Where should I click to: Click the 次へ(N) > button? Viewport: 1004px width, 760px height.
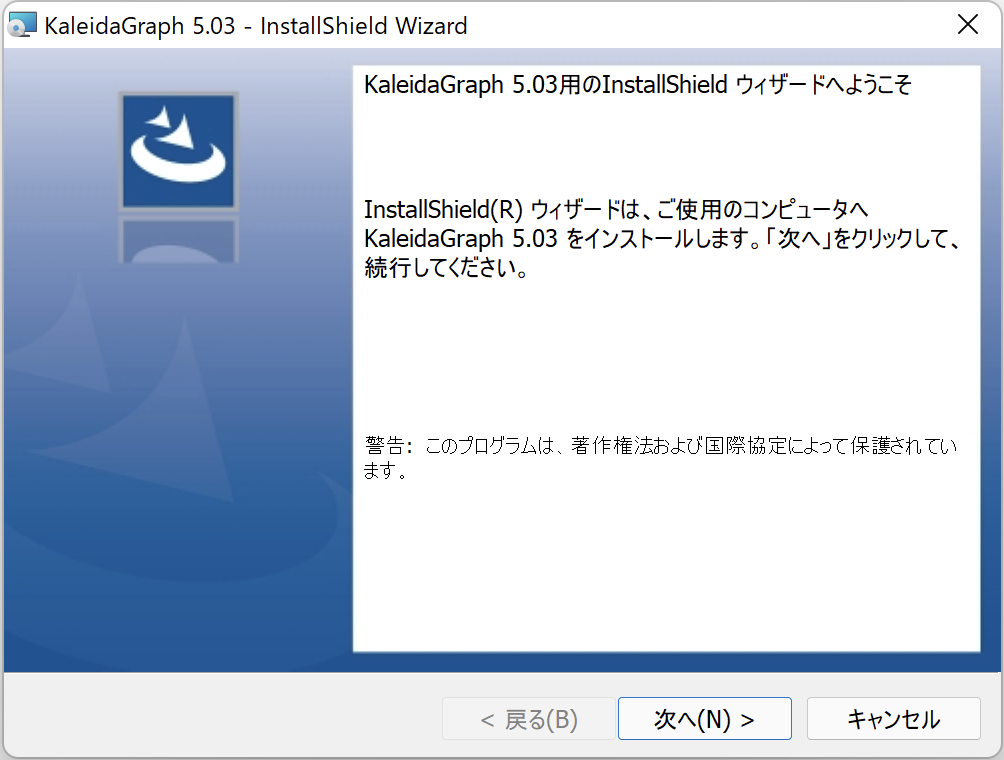click(704, 719)
